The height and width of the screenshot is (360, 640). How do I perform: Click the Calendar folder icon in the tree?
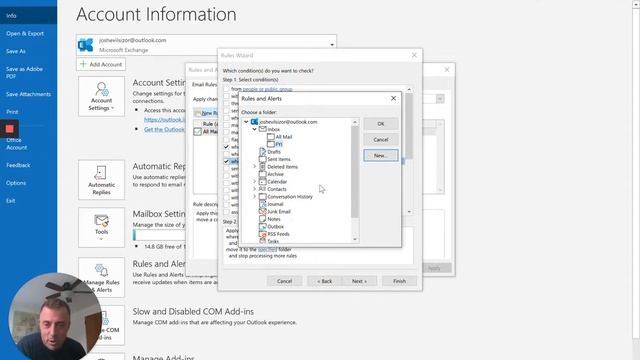(x=262, y=181)
